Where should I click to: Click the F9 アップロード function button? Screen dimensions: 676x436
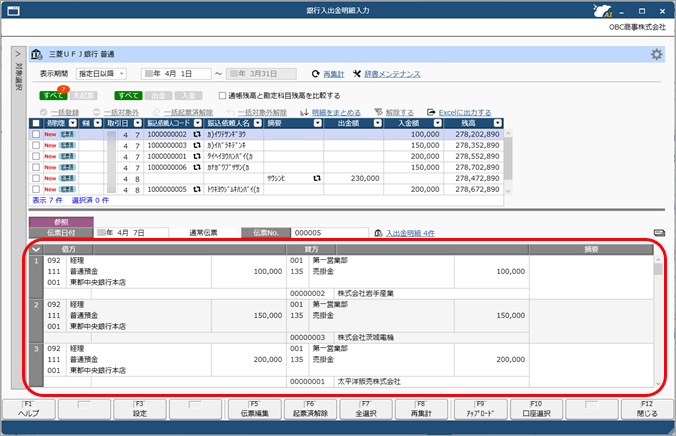click(480, 409)
